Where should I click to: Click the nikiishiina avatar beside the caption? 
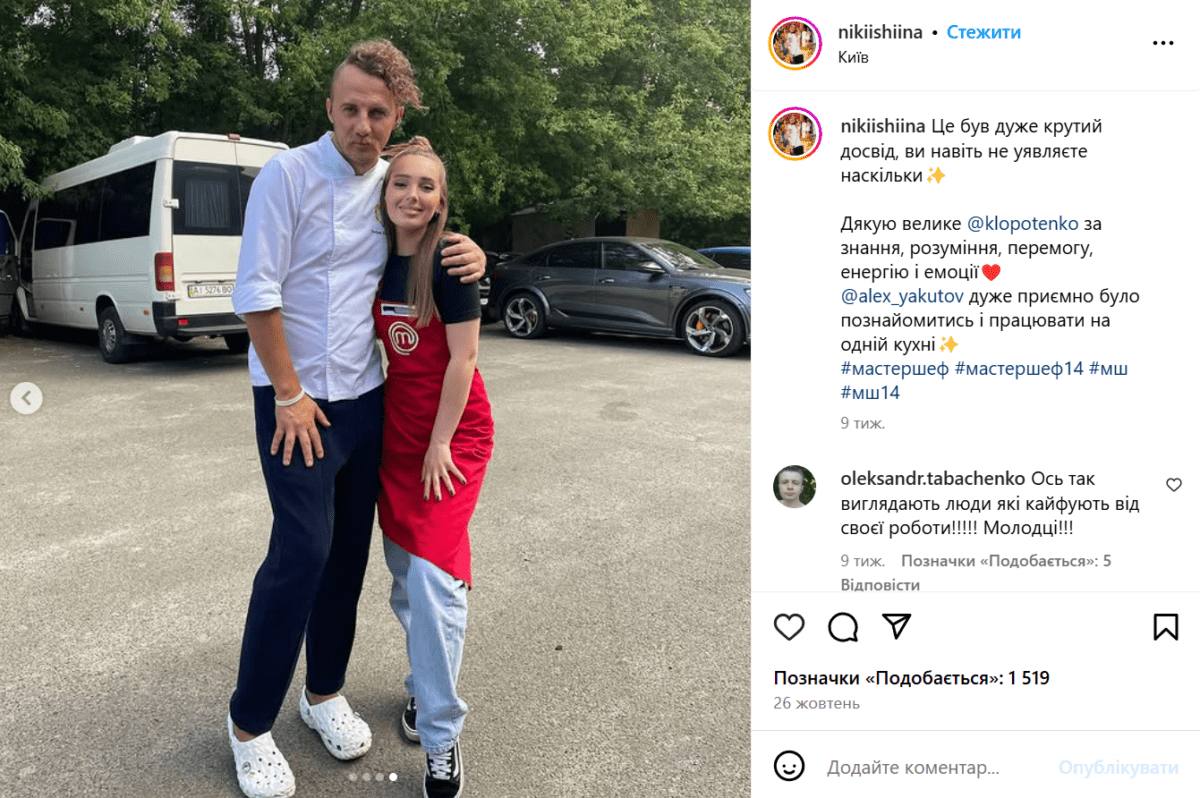click(x=795, y=135)
